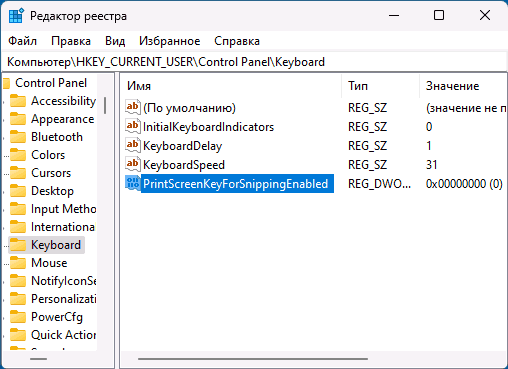The height and width of the screenshot is (369, 508).
Task: Open the Справка menu
Action: [237, 41]
